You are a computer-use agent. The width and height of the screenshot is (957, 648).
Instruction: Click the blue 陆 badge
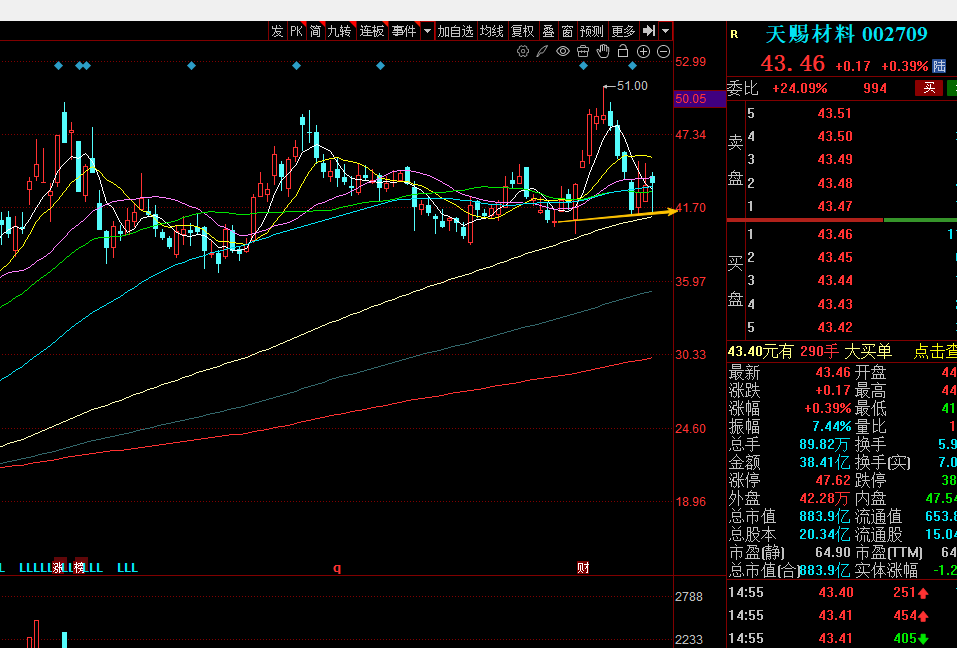pyautogui.click(x=939, y=66)
